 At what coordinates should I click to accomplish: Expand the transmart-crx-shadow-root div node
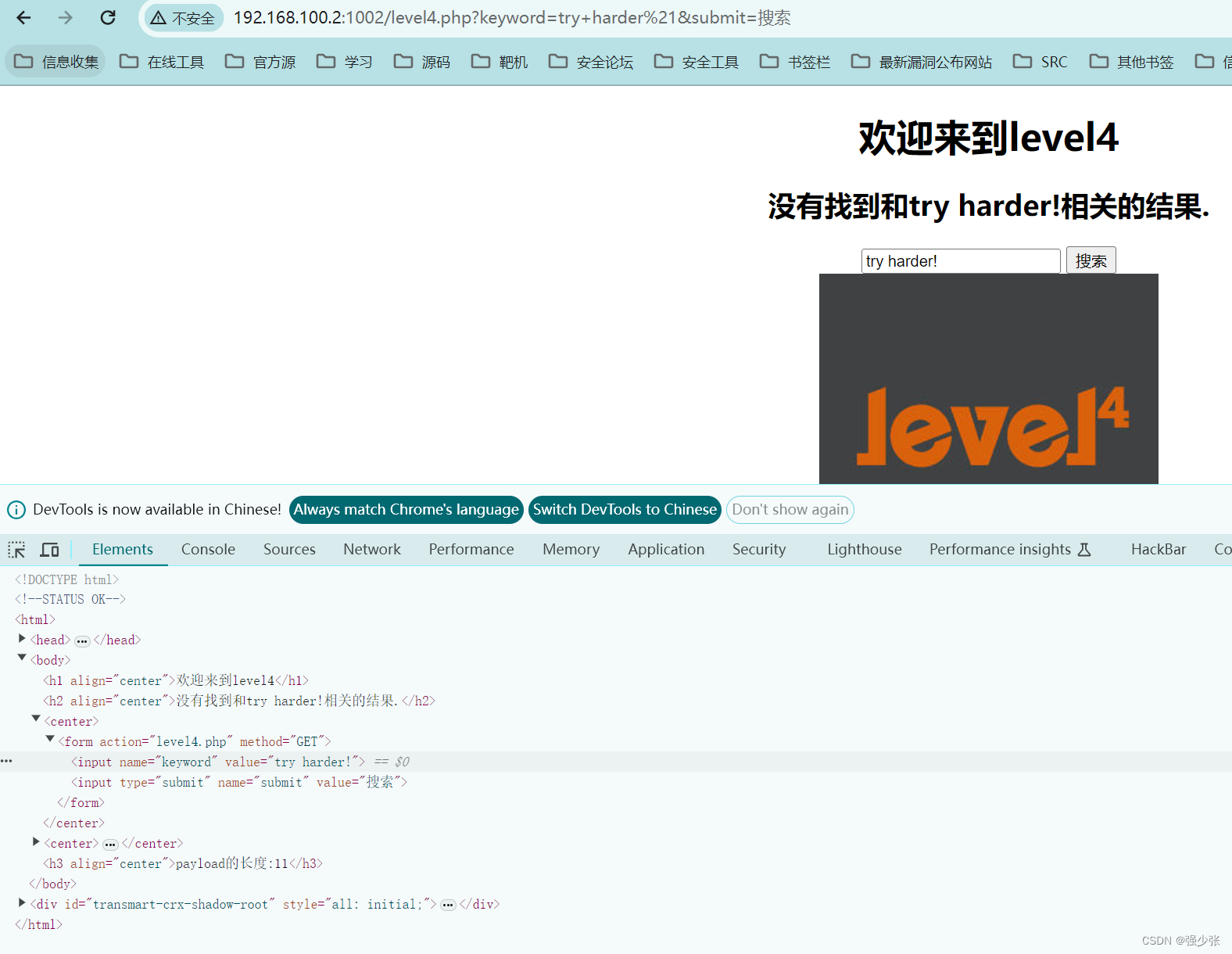point(22,902)
